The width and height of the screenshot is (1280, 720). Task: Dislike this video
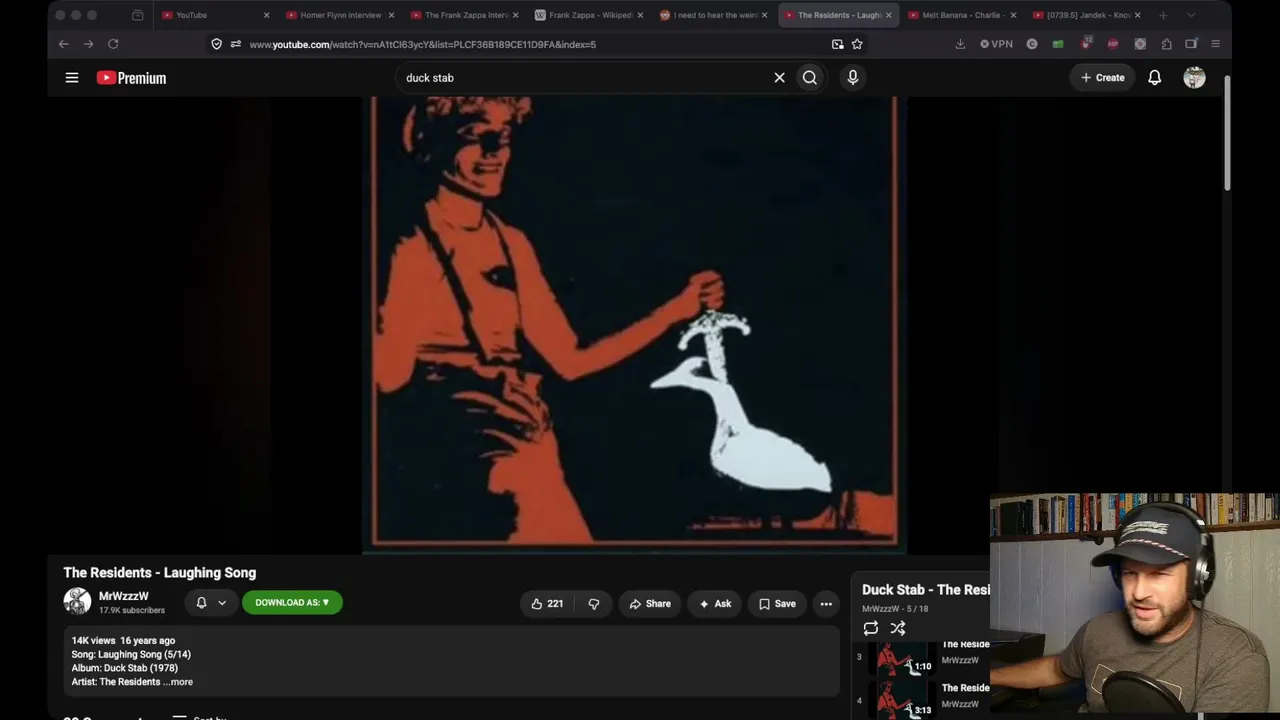point(594,604)
